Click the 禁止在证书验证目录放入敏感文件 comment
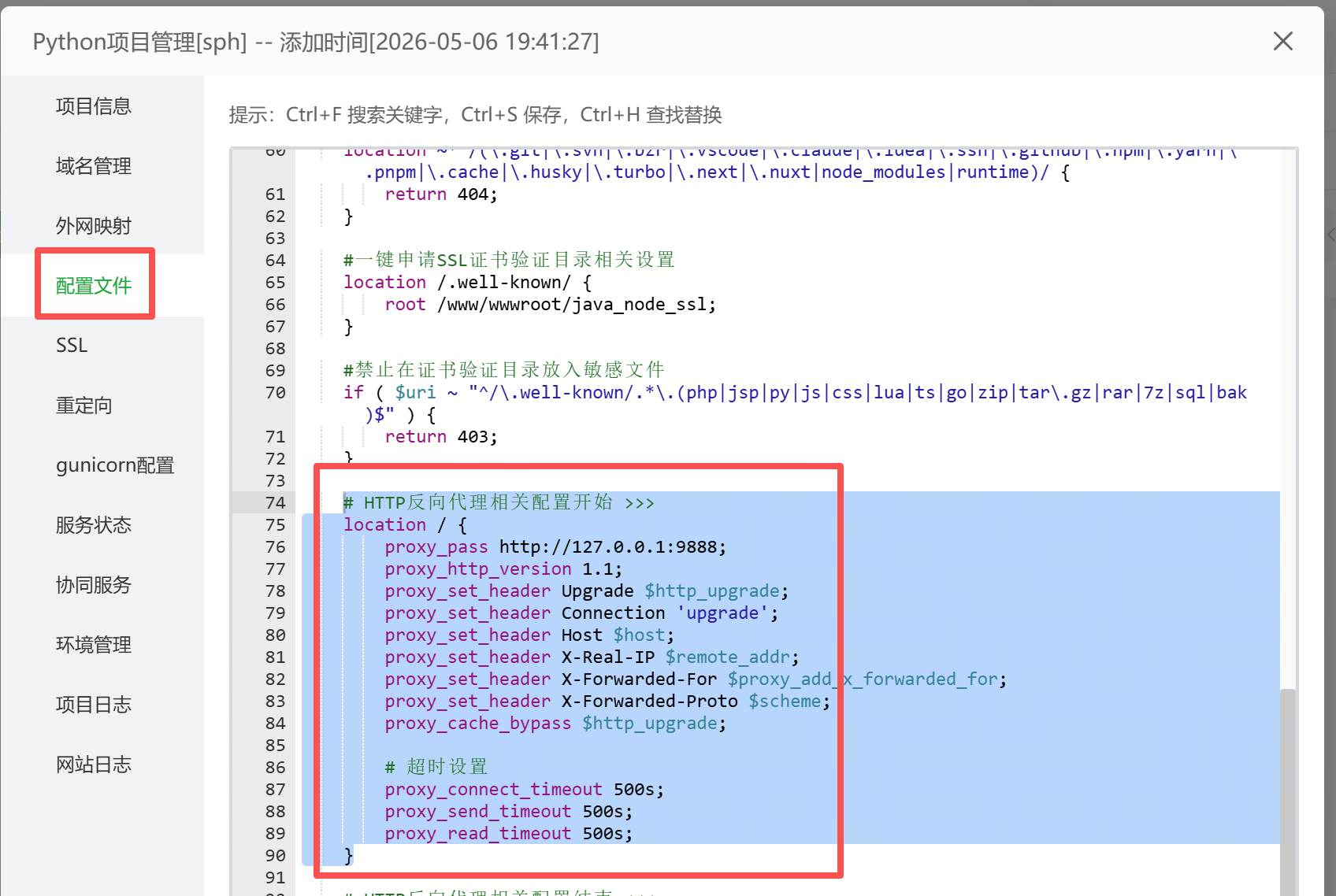Viewport: 1336px width, 896px height. pos(504,370)
